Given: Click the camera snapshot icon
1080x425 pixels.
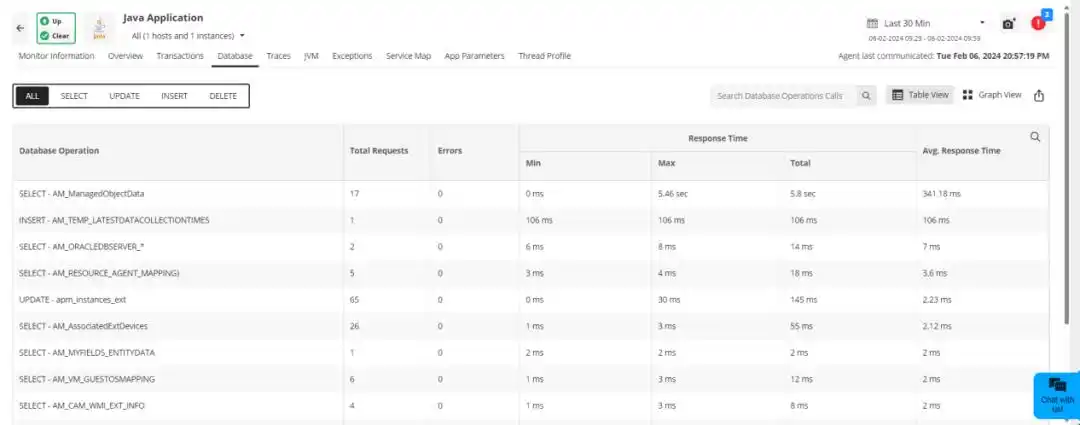Looking at the screenshot, I should point(1008,24).
